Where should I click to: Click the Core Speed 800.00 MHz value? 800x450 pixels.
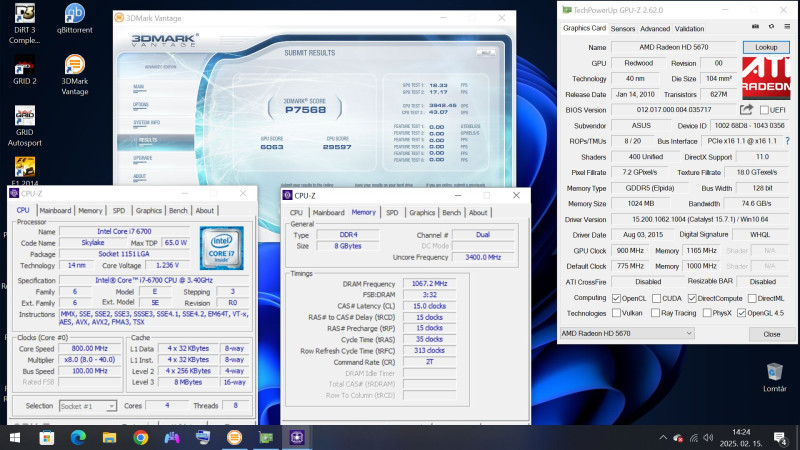pos(89,348)
